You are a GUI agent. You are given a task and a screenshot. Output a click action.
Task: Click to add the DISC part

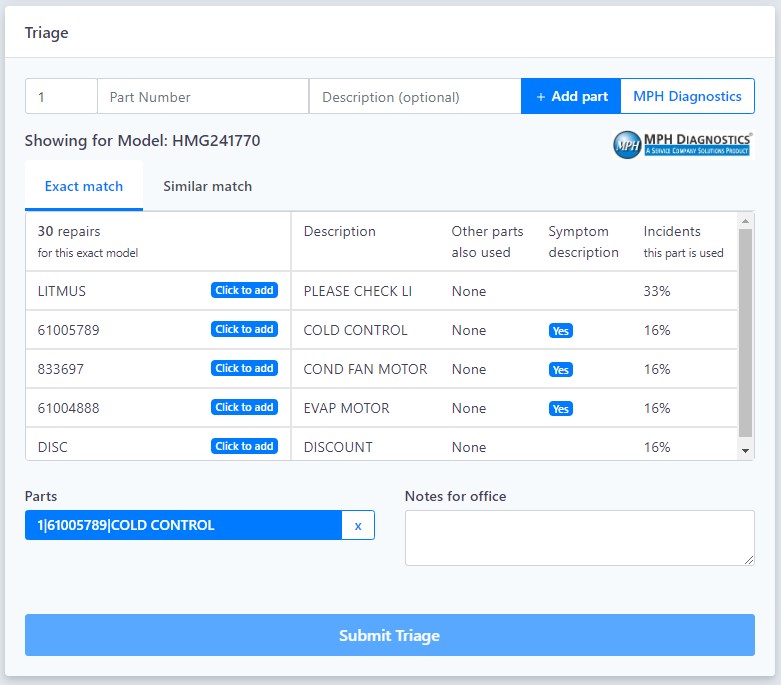click(x=244, y=446)
